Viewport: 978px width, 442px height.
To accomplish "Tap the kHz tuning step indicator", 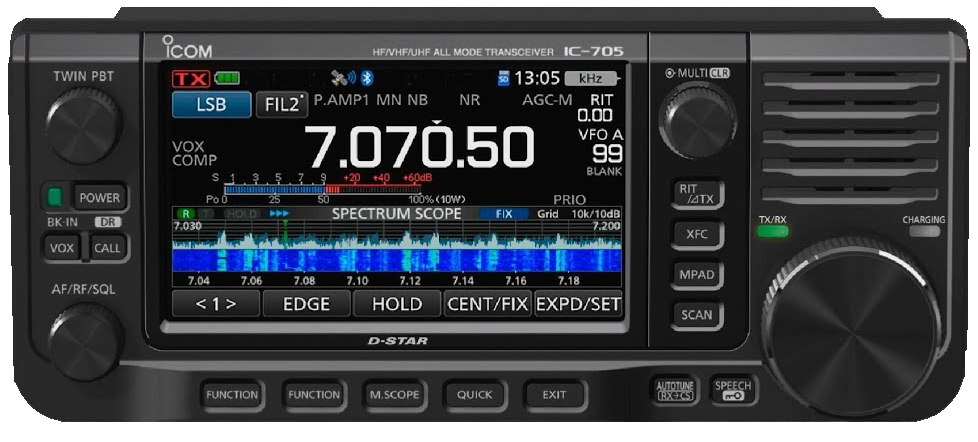I will 593,79.
